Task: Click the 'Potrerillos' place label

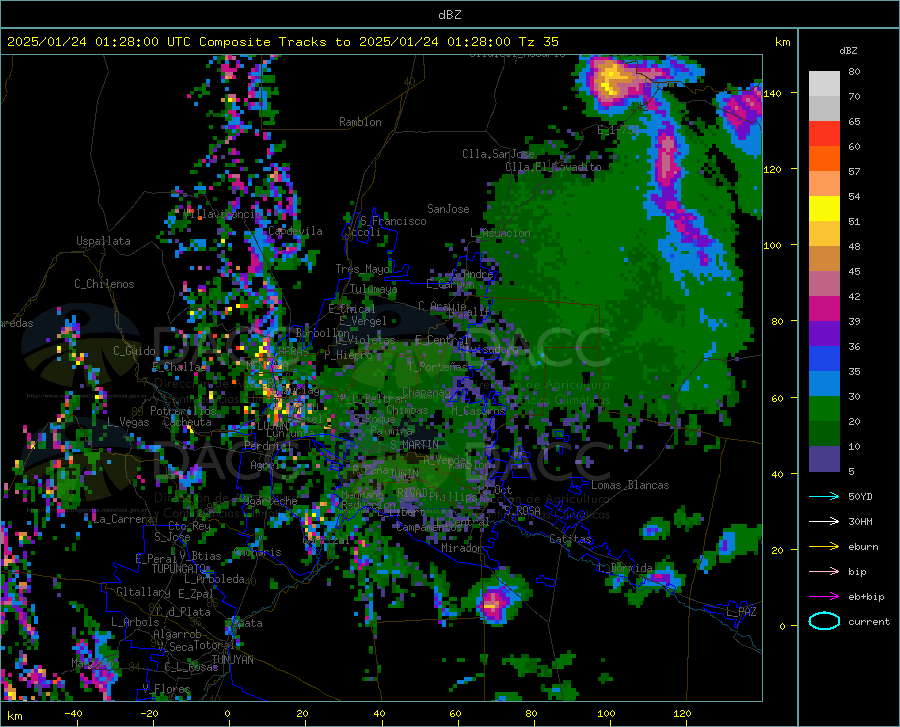Action: (x=183, y=411)
